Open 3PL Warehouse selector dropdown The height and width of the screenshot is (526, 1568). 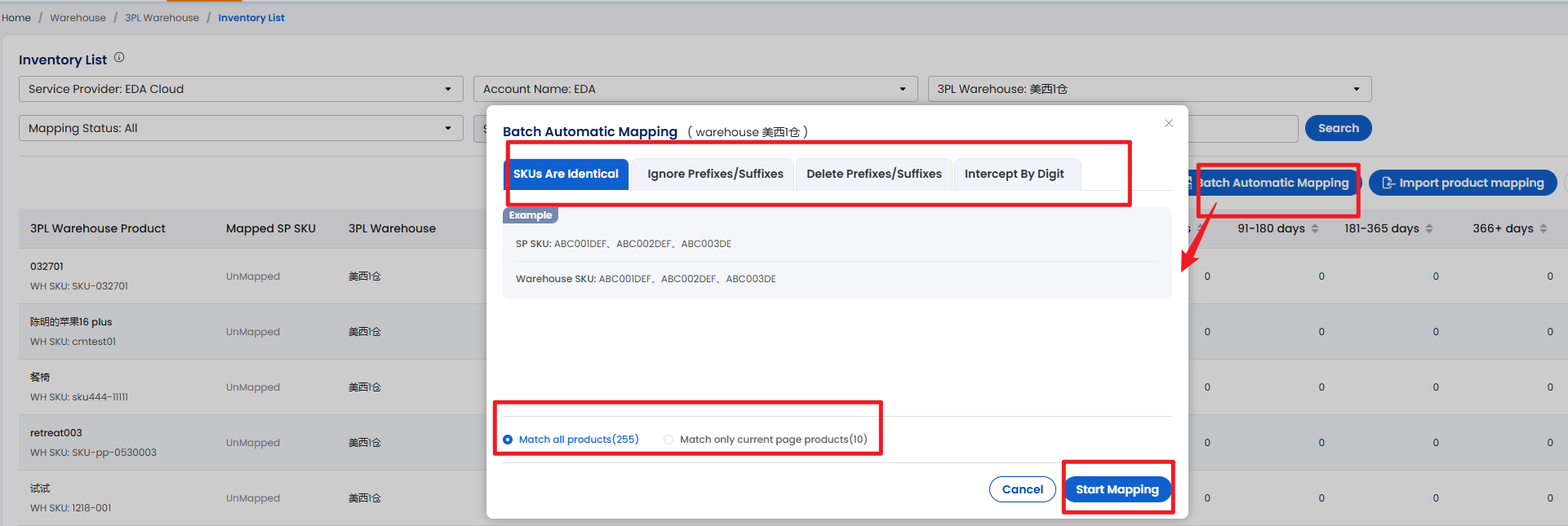1149,89
